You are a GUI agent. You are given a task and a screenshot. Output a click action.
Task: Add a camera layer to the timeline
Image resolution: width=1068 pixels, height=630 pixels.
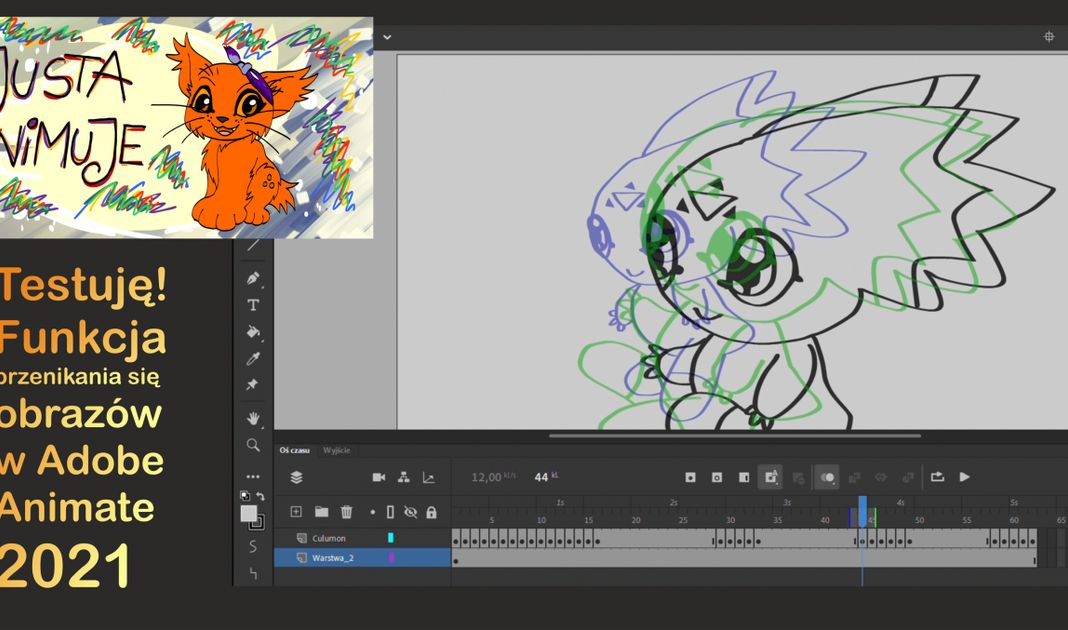pos(379,477)
